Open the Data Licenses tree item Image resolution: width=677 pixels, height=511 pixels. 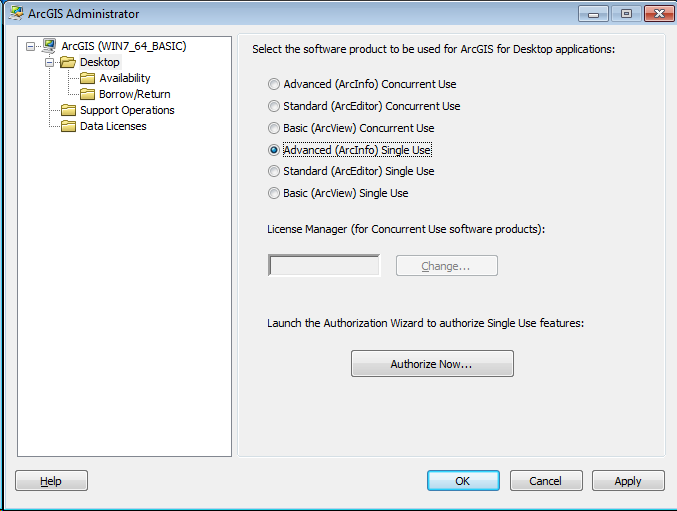tap(113, 126)
